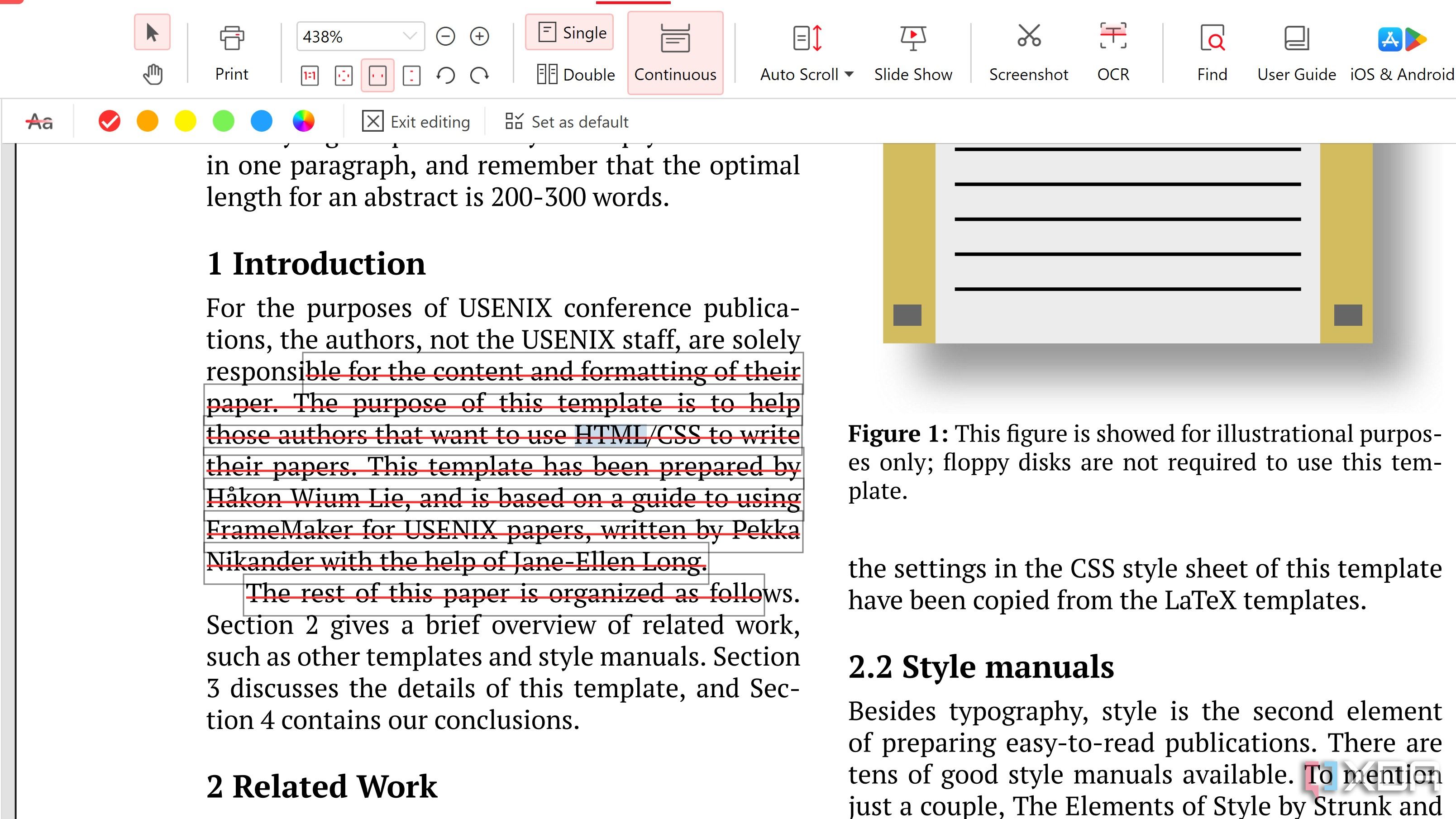Open the Find tool
Screen dimensions: 1456x819
pos(1212,54)
